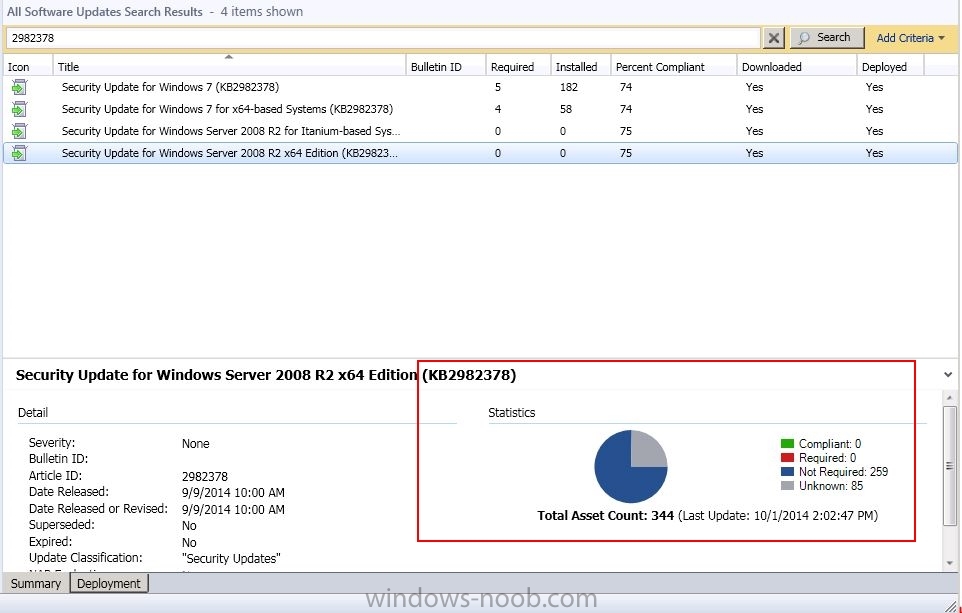Click the blue Not Required legend swatch
The width and height of the screenshot is (962, 613).
tap(787, 472)
